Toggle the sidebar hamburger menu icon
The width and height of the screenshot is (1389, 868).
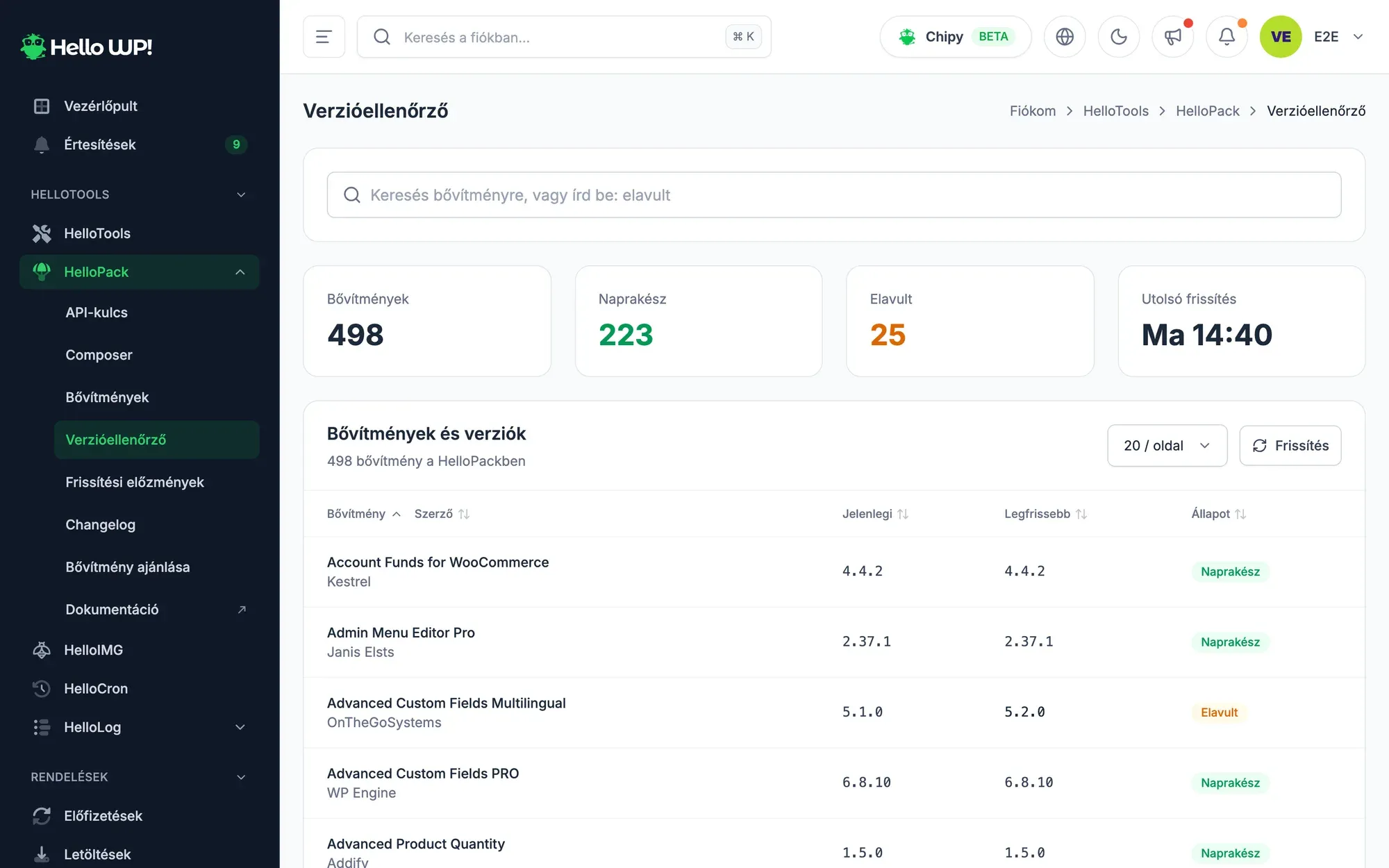pyautogui.click(x=324, y=37)
